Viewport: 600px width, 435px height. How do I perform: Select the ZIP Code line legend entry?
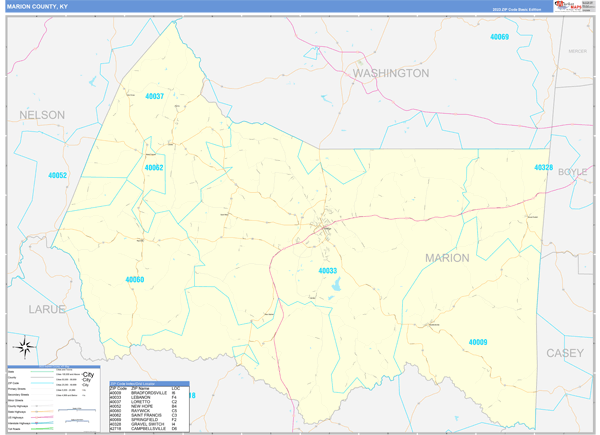pos(40,381)
